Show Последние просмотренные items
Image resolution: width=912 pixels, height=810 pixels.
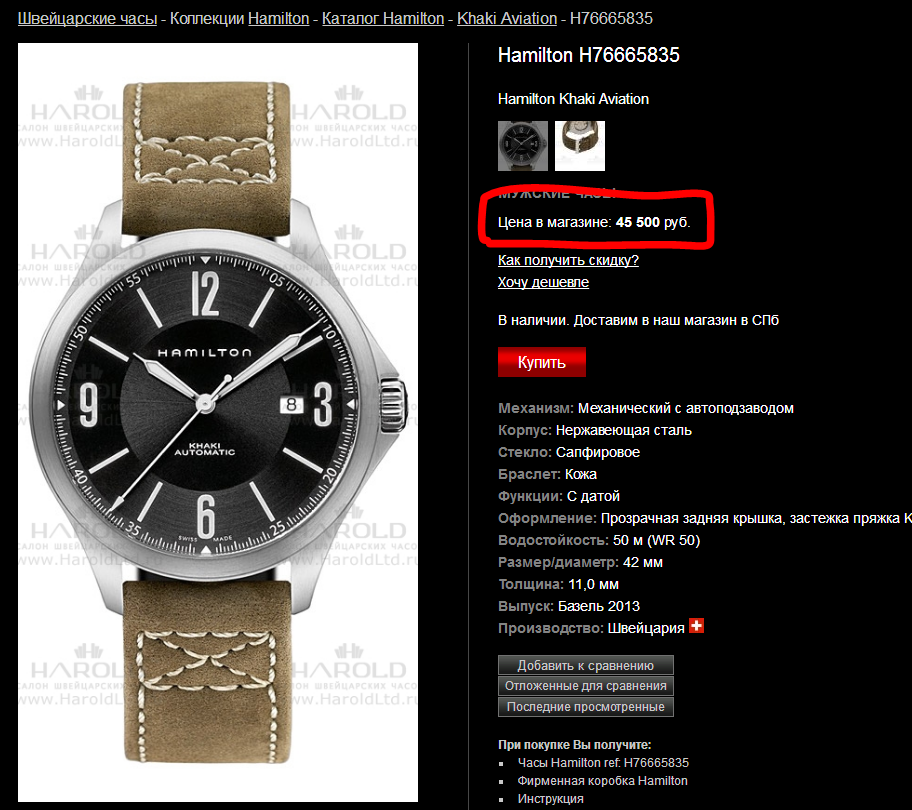[586, 707]
